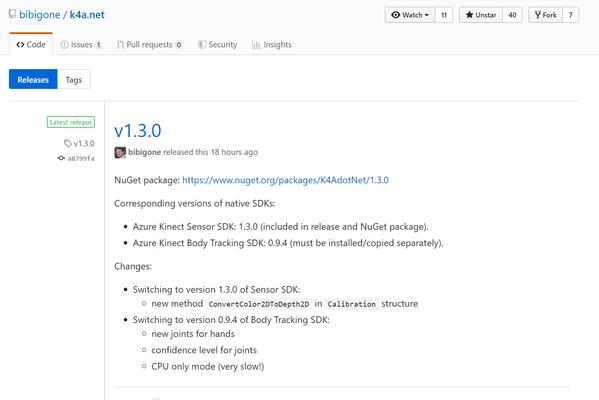Click the shield icon on Security tab
This screenshot has height=400, width=599.
(202, 45)
